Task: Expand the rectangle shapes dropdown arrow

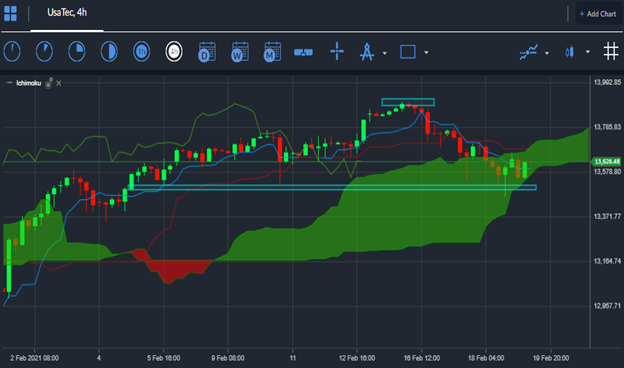Action: point(426,53)
